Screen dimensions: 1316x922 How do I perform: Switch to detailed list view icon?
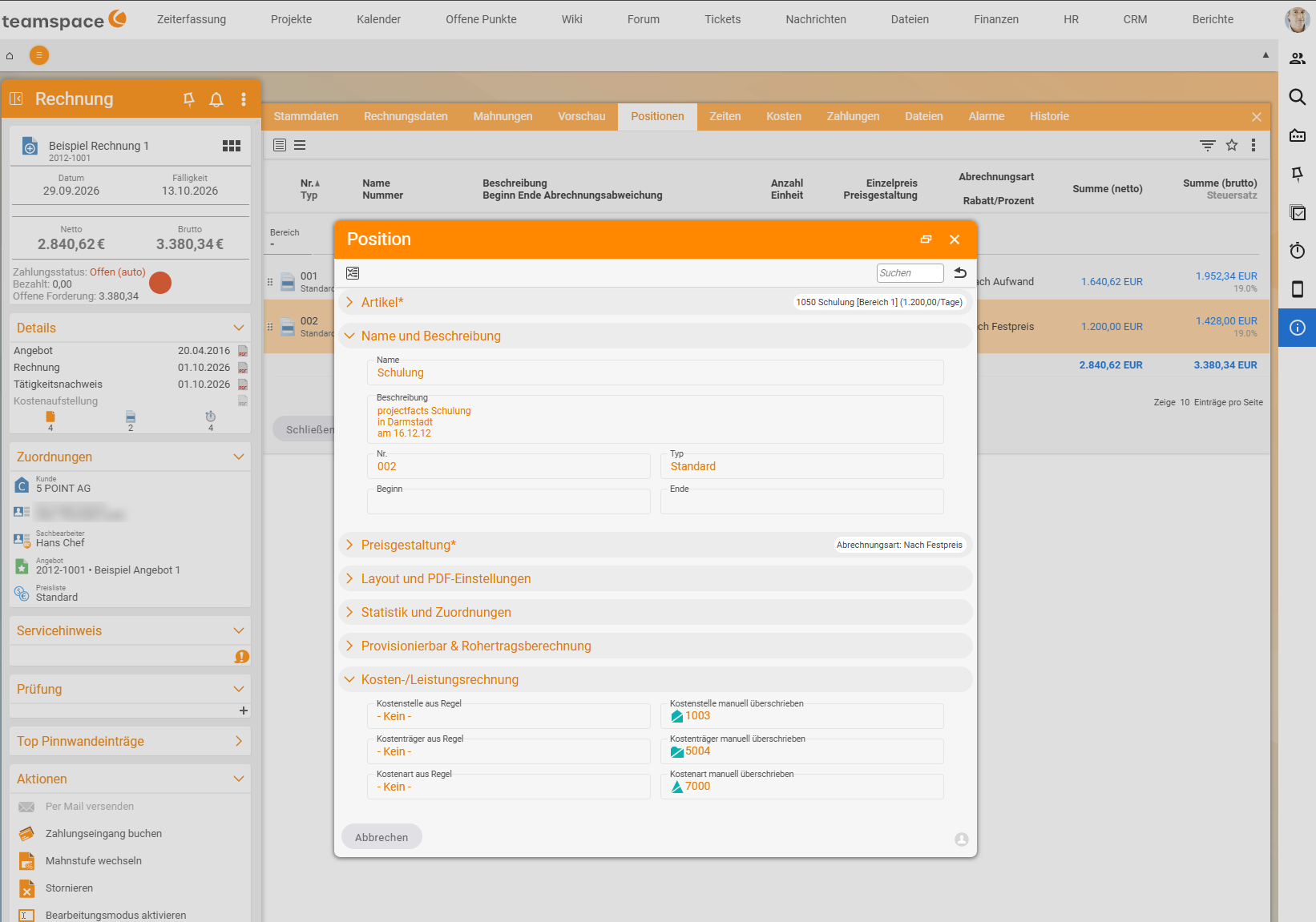[x=280, y=145]
